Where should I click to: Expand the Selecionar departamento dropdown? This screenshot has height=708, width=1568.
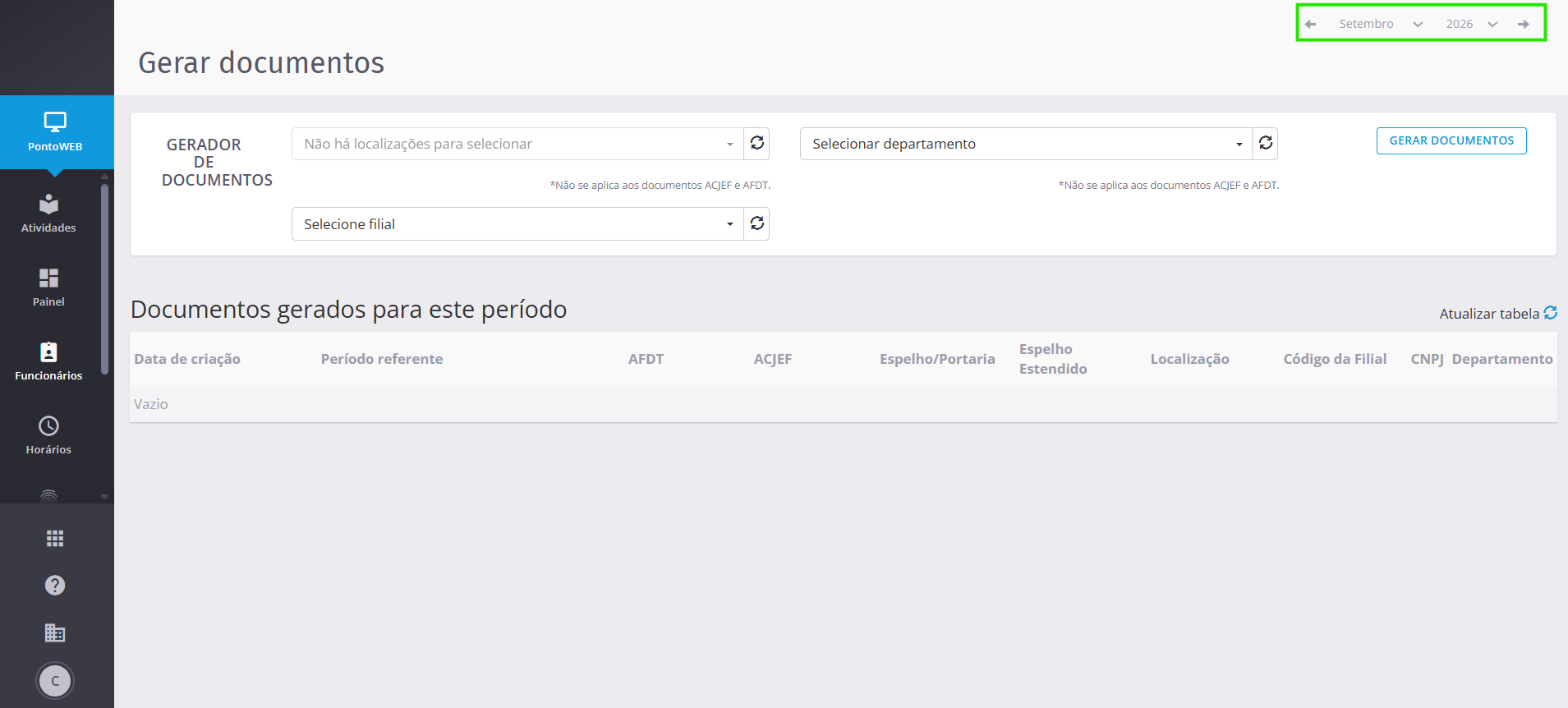1026,144
